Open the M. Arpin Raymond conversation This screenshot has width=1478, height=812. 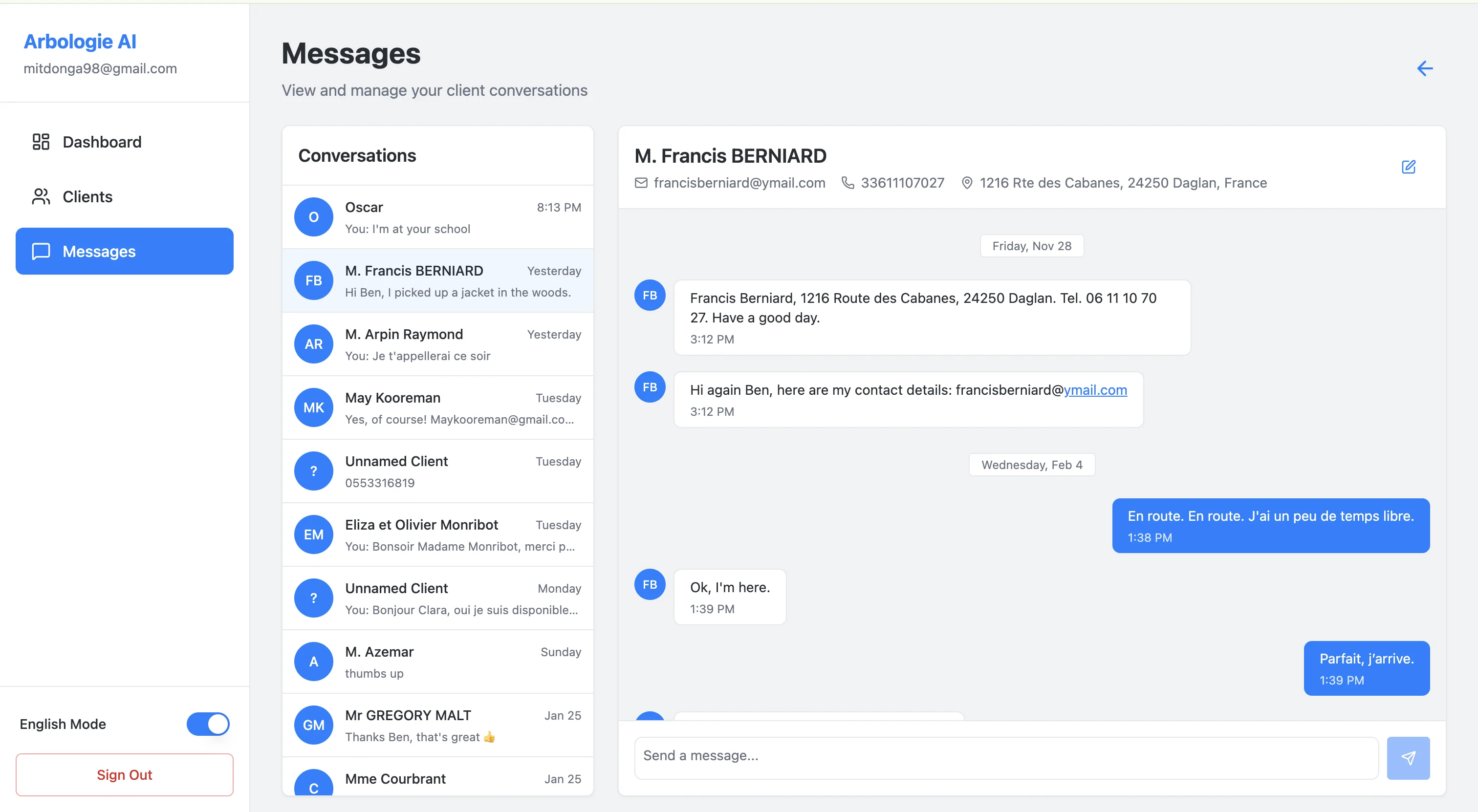[x=438, y=344]
